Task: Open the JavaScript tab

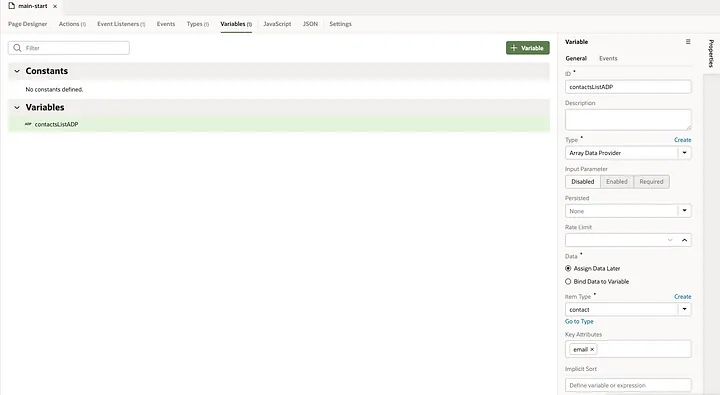Action: 277,24
